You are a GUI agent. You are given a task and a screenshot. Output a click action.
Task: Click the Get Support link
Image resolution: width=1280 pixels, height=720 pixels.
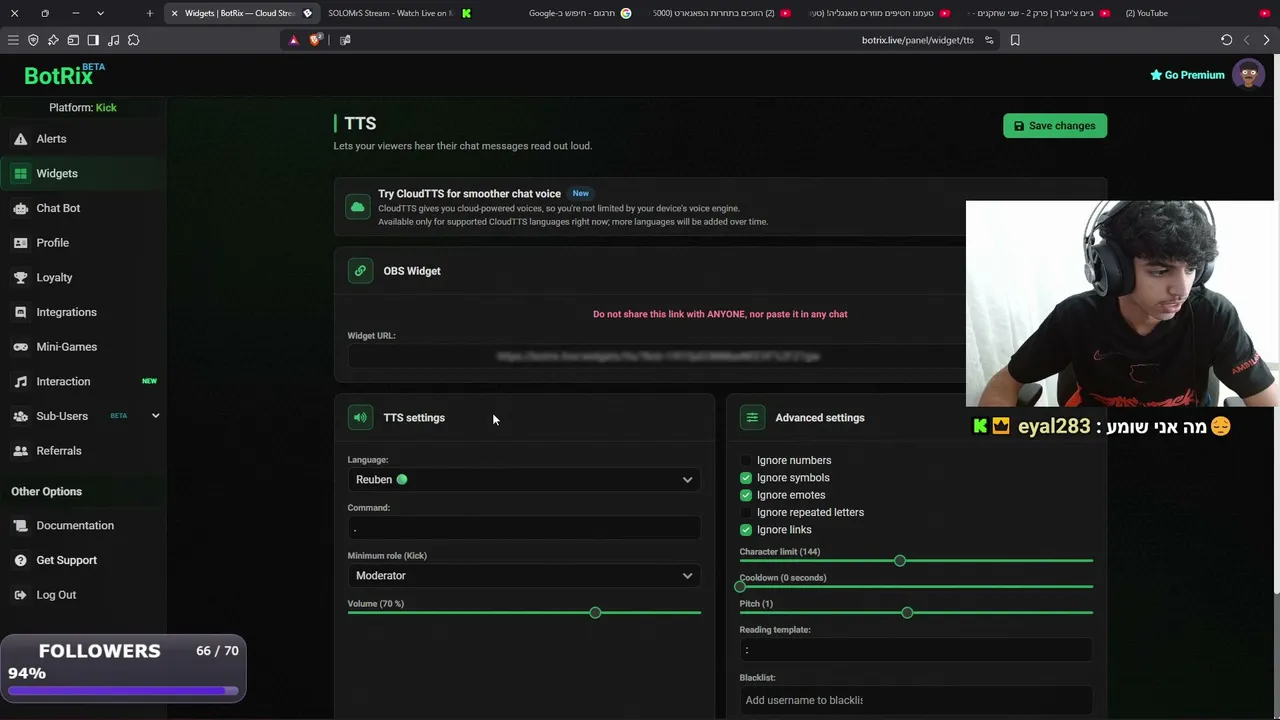coord(66,560)
